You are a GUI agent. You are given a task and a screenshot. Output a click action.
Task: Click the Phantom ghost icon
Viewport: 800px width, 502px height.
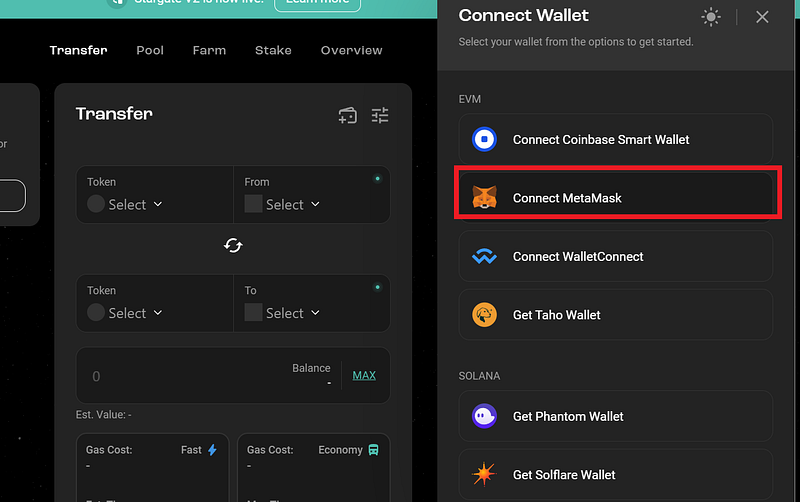tap(484, 416)
